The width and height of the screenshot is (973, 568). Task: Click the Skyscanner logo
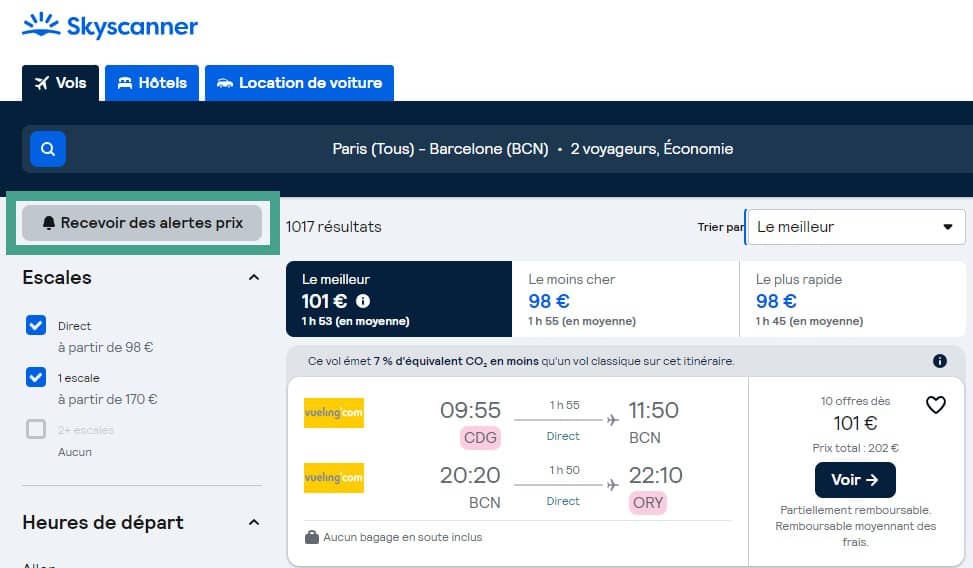[x=110, y=25]
